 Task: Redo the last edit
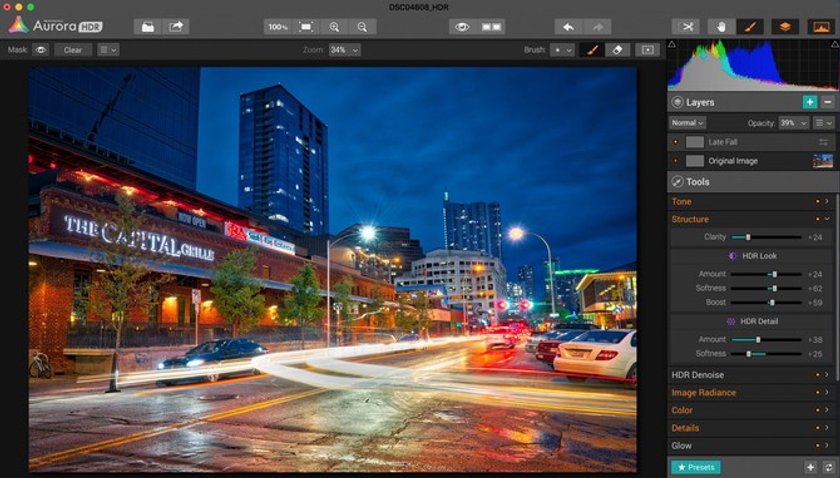pyautogui.click(x=597, y=27)
